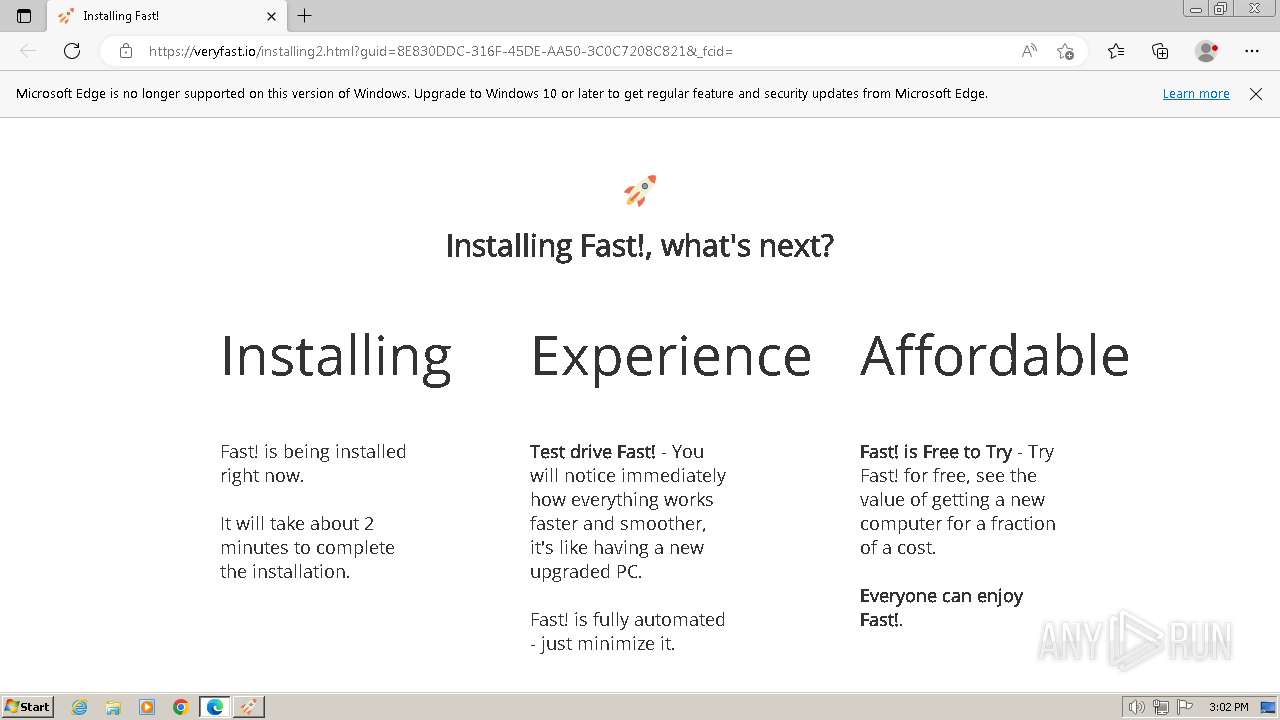The image size is (1280, 720).
Task: Open the Favorites list
Action: tap(1116, 51)
